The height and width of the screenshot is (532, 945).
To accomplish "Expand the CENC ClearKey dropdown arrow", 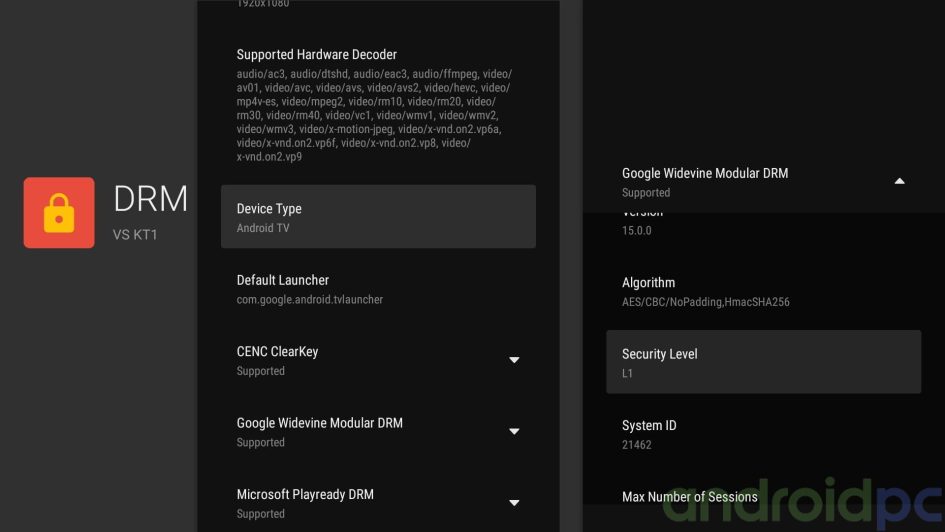I will pos(514,360).
